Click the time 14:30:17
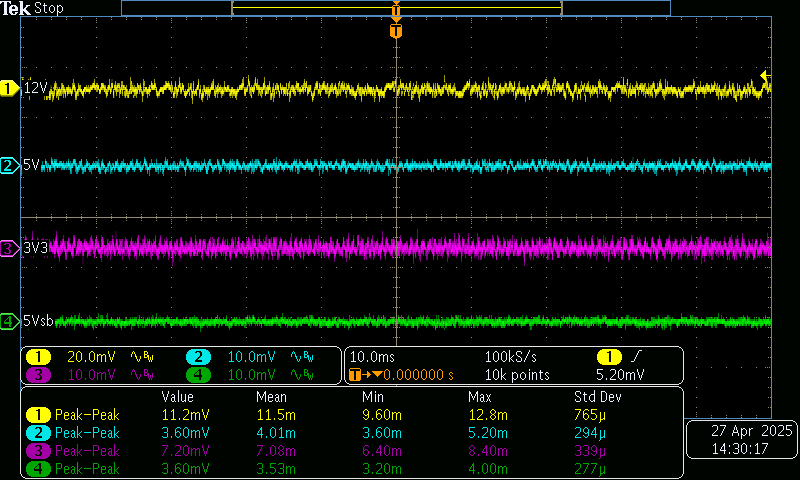Screen dimensions: 800x480 pos(740,449)
